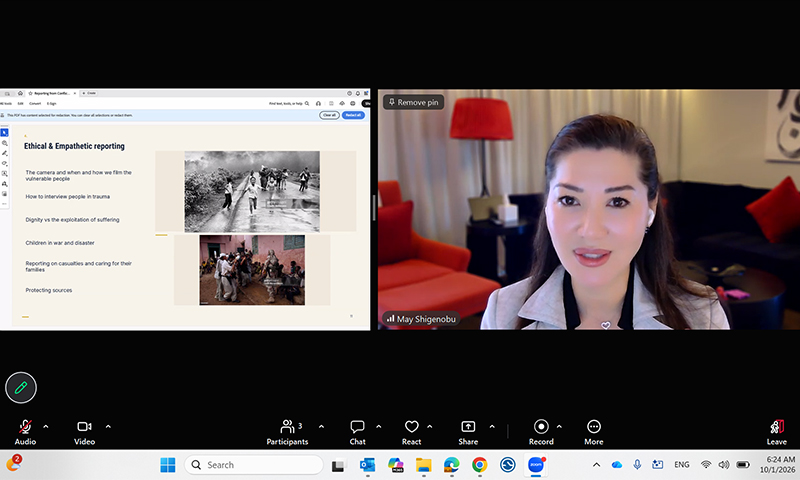Open File Explorer from the taskbar

point(423,465)
